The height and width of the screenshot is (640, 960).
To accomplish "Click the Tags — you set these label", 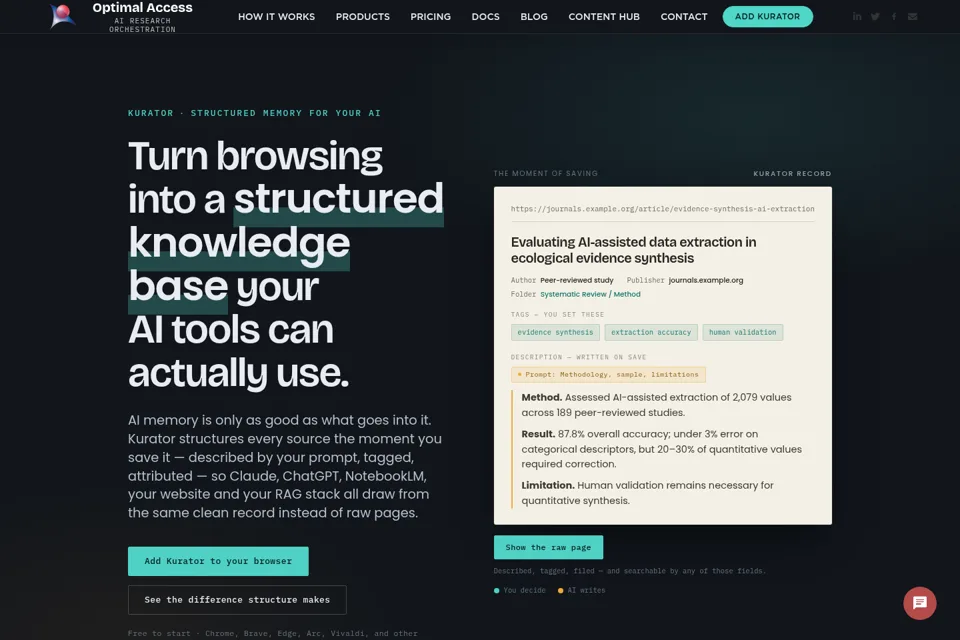I will 557,315.
